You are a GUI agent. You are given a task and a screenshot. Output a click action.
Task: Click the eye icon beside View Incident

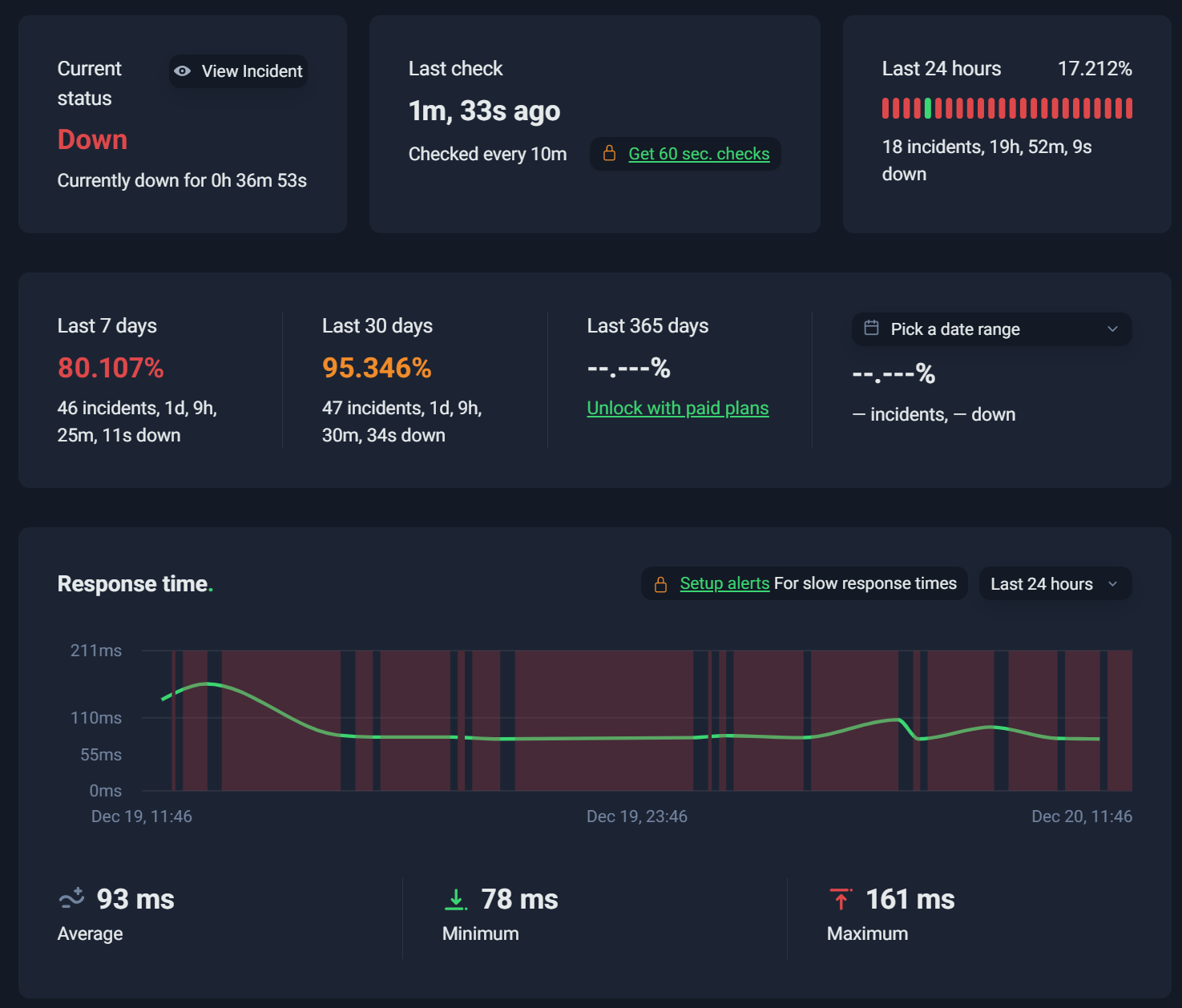point(183,71)
